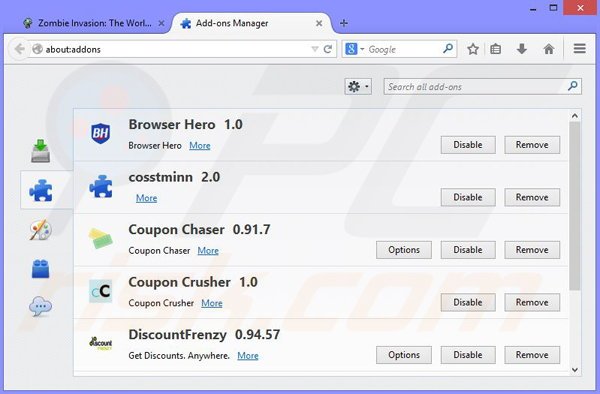The image size is (600, 394).
Task: Select the cosstminn 2.0 title
Action: (x=174, y=177)
